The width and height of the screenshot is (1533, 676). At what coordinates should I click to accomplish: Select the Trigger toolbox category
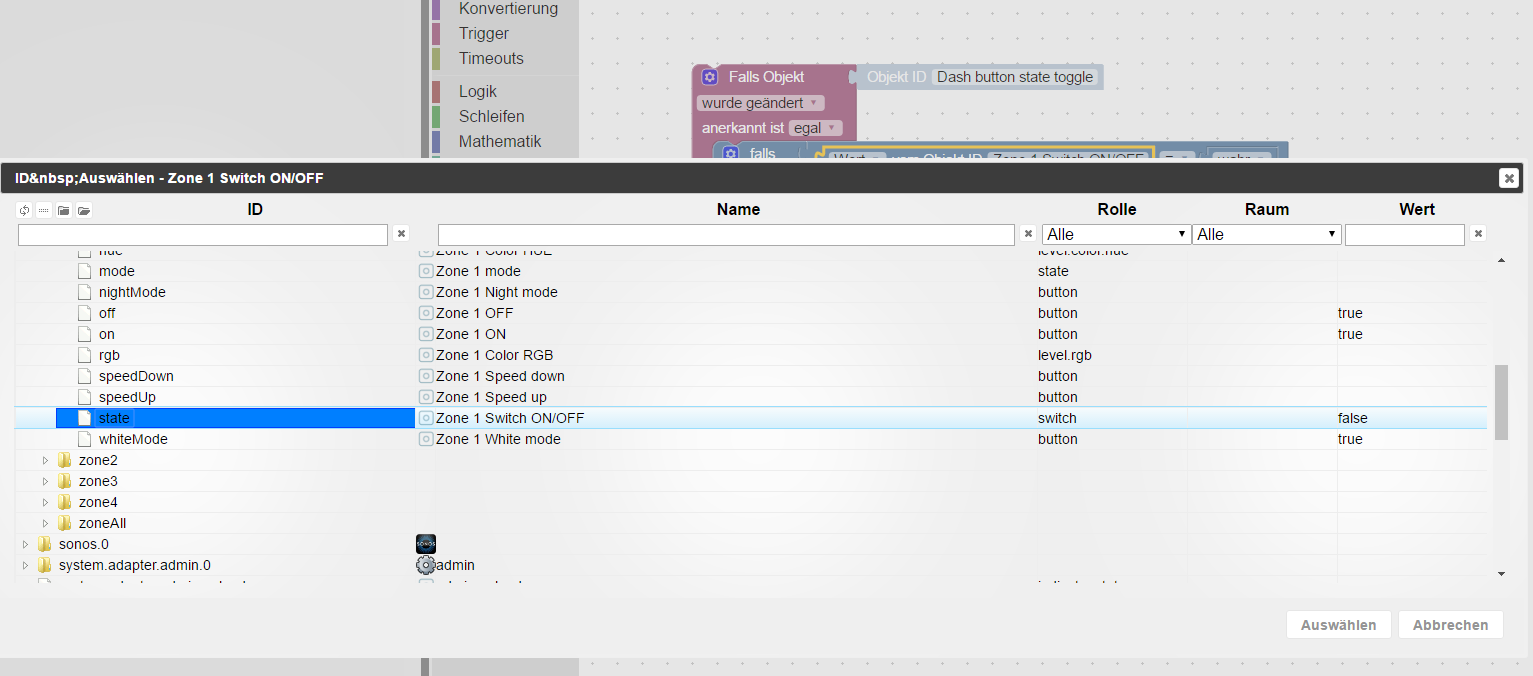click(x=484, y=34)
